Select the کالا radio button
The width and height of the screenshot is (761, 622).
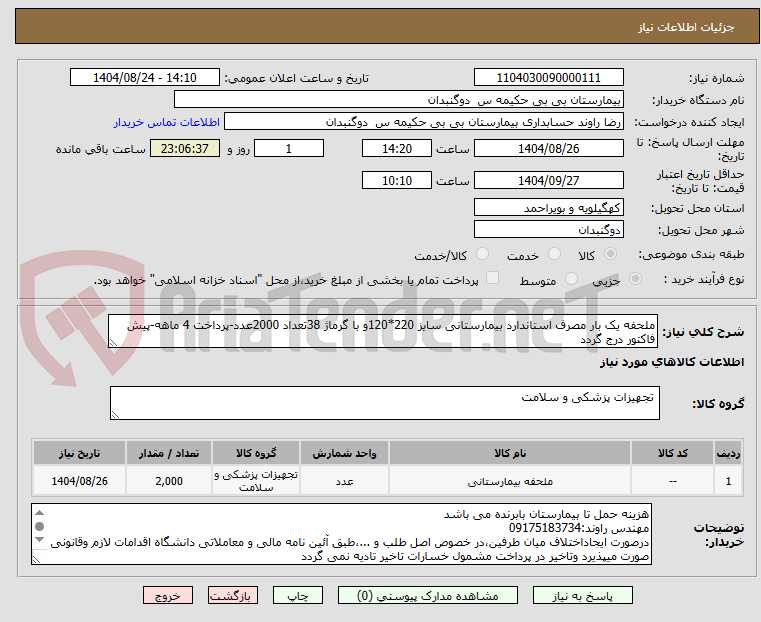610,254
